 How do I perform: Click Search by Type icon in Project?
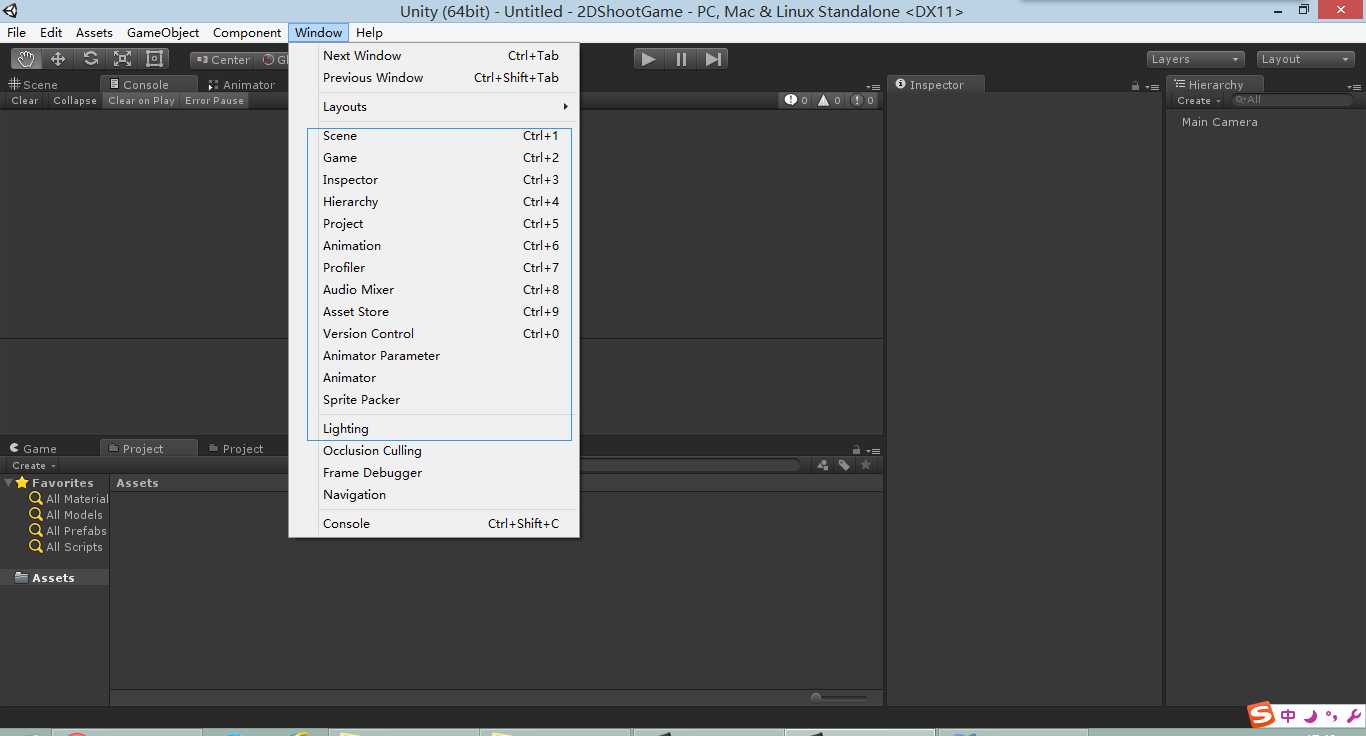click(823, 465)
